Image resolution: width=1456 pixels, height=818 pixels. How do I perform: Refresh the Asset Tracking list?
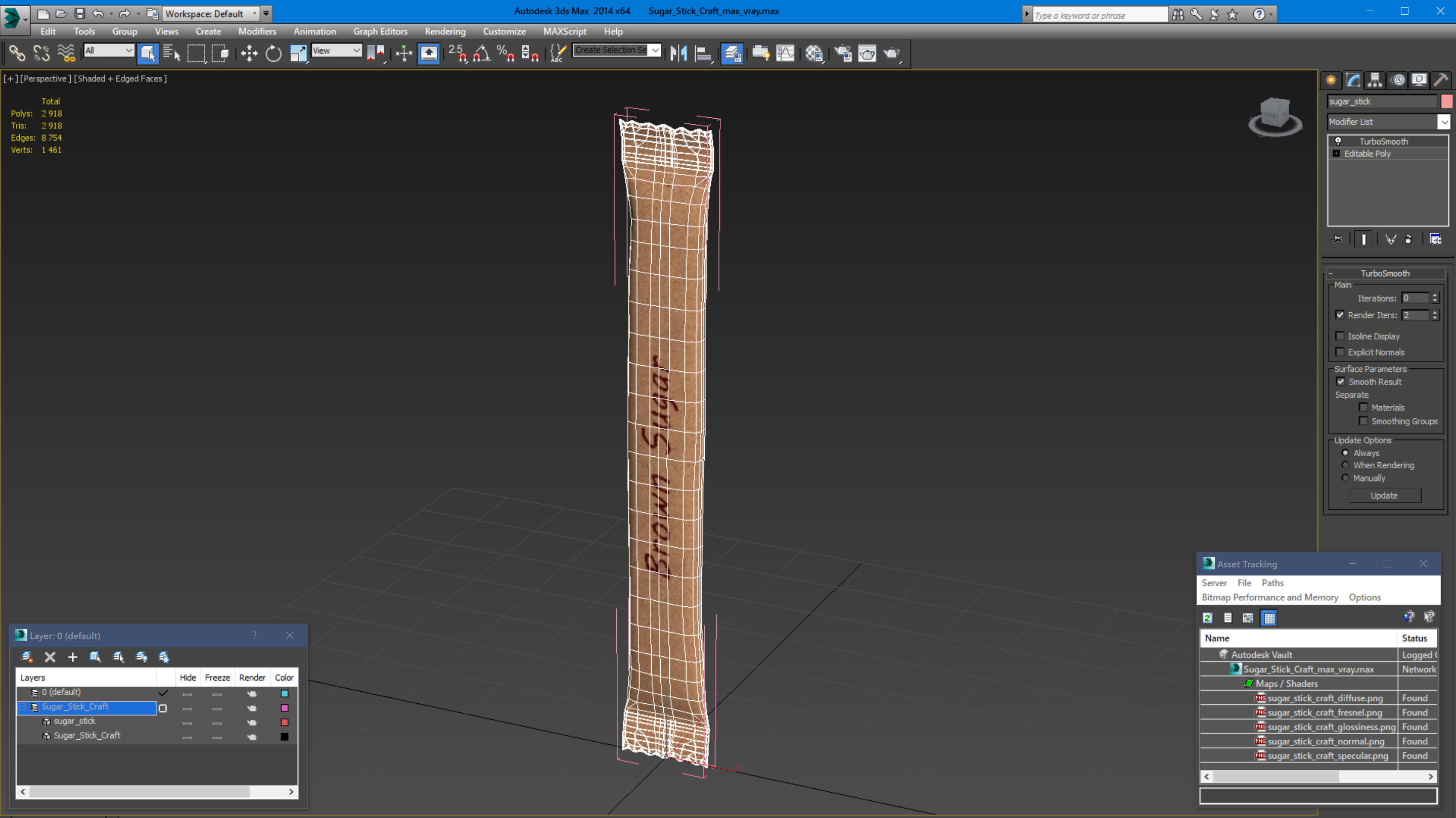click(x=1207, y=618)
